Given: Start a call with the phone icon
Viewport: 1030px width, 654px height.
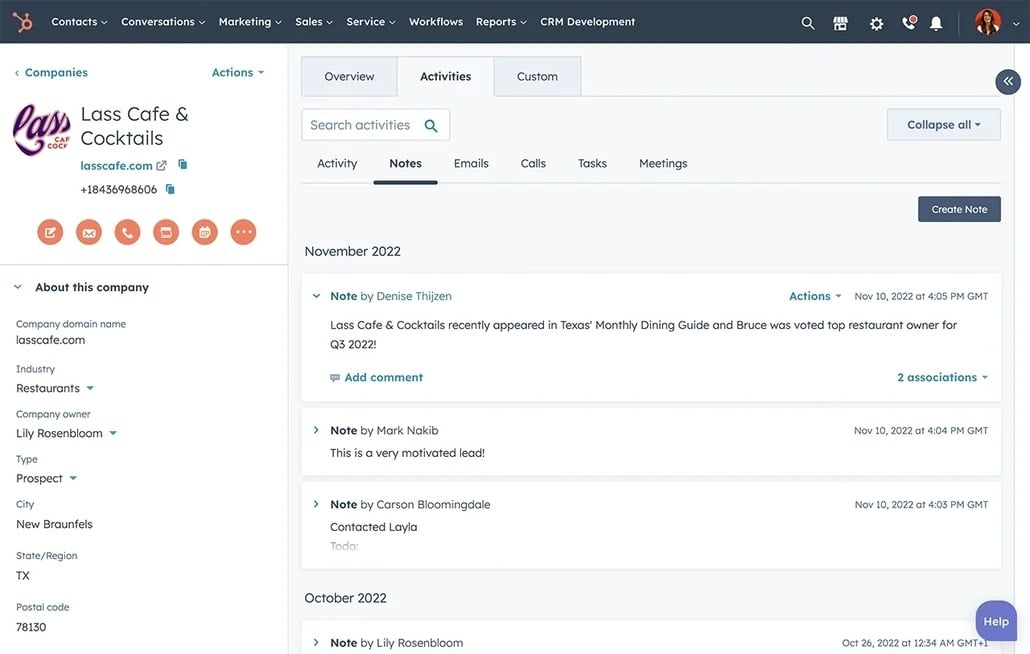Looking at the screenshot, I should click(x=126, y=231).
